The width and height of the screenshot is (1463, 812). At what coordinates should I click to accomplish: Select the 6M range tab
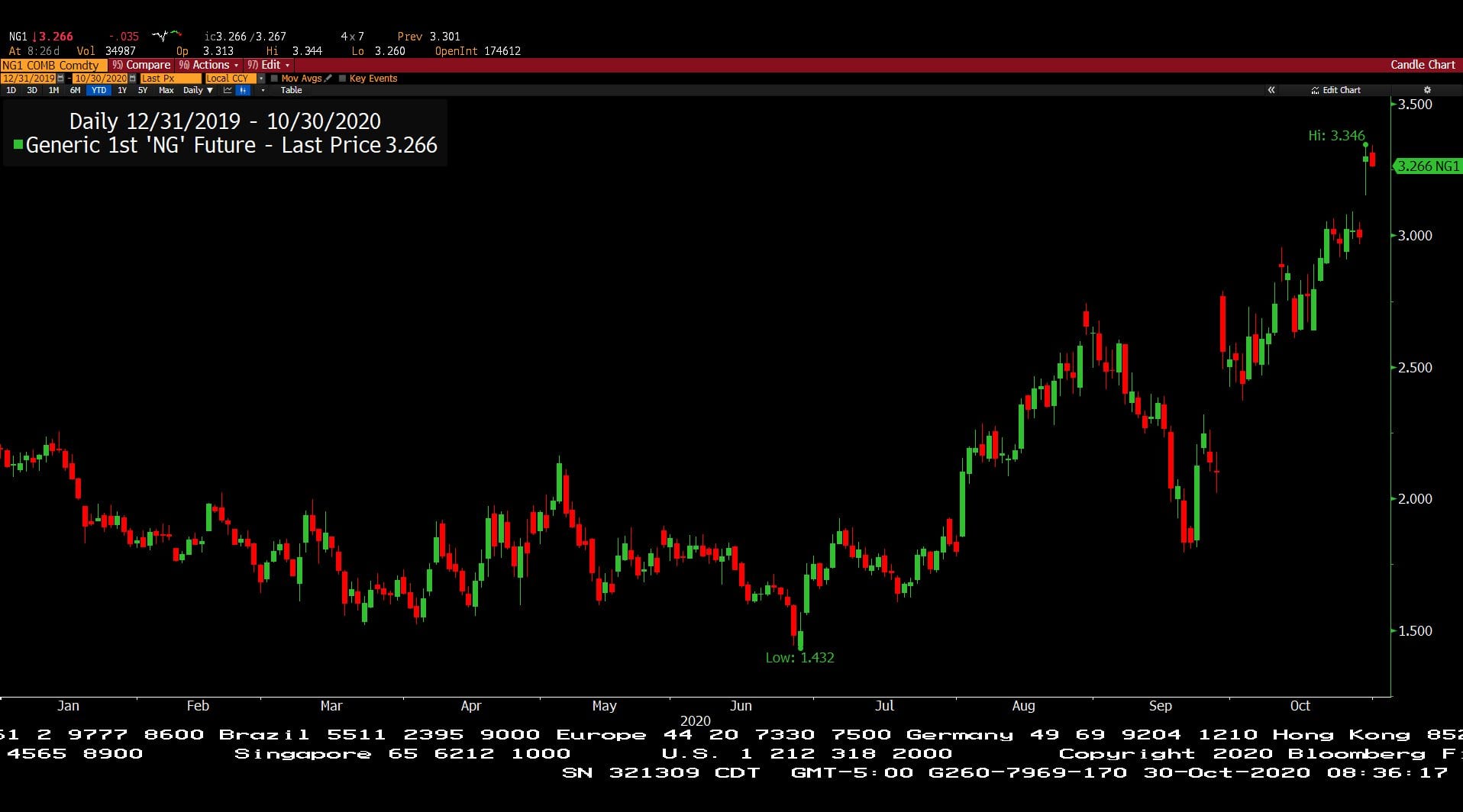(x=75, y=90)
